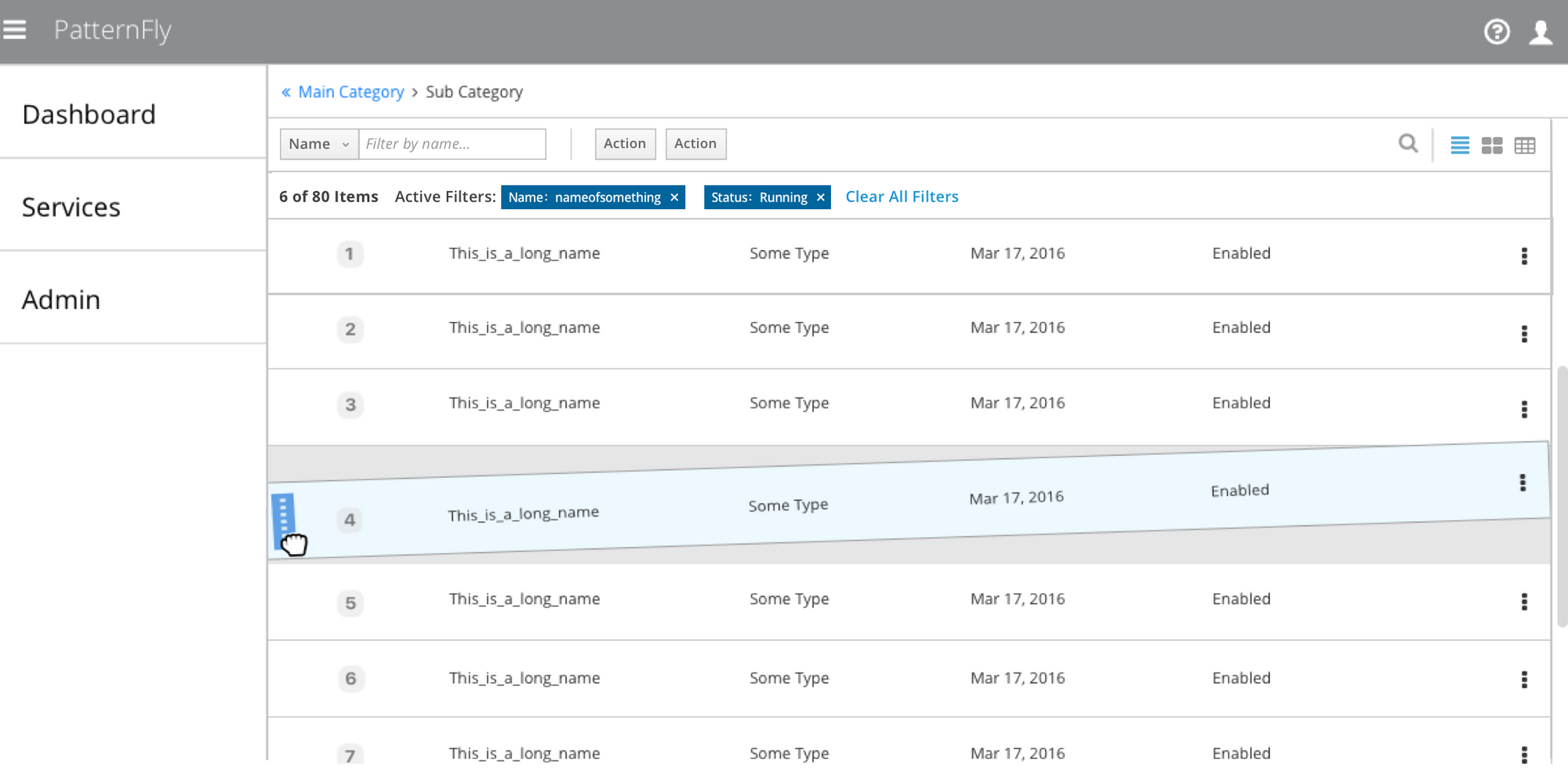Screen dimensions: 1568x779
Task: Click the number 2 row badge
Action: (350, 329)
